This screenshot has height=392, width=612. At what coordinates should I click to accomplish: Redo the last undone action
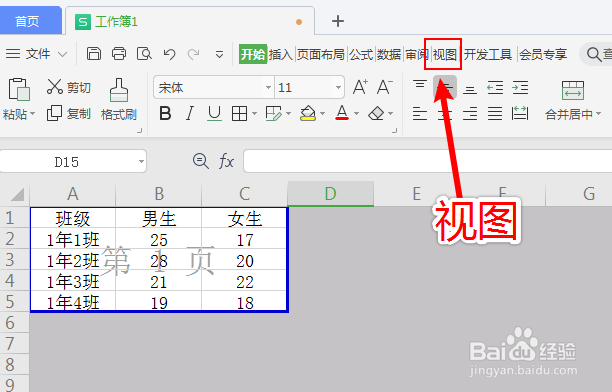click(194, 54)
